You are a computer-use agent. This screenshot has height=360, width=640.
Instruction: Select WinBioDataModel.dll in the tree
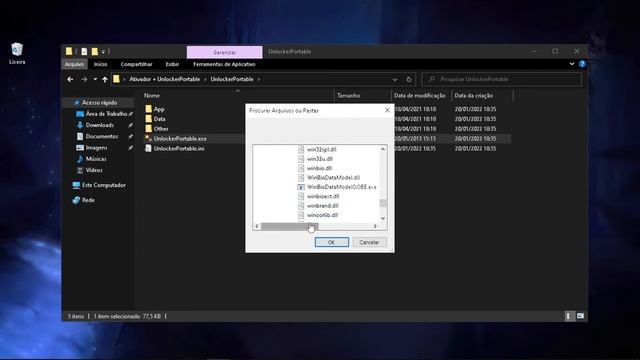pos(333,178)
